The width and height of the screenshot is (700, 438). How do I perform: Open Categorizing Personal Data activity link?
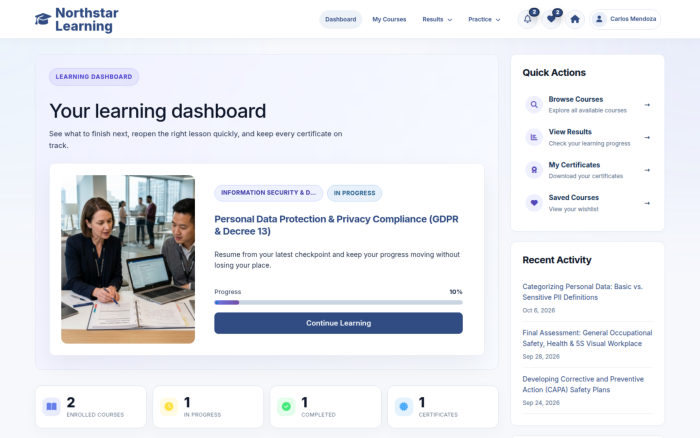pos(582,292)
